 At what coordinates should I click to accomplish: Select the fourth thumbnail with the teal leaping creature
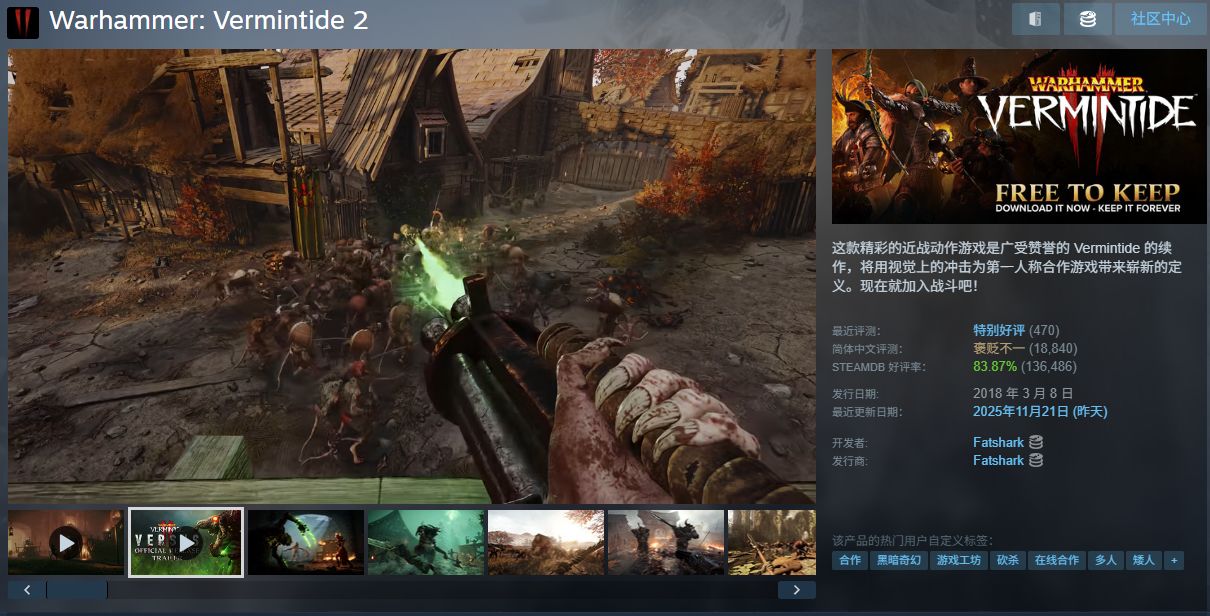[426, 542]
